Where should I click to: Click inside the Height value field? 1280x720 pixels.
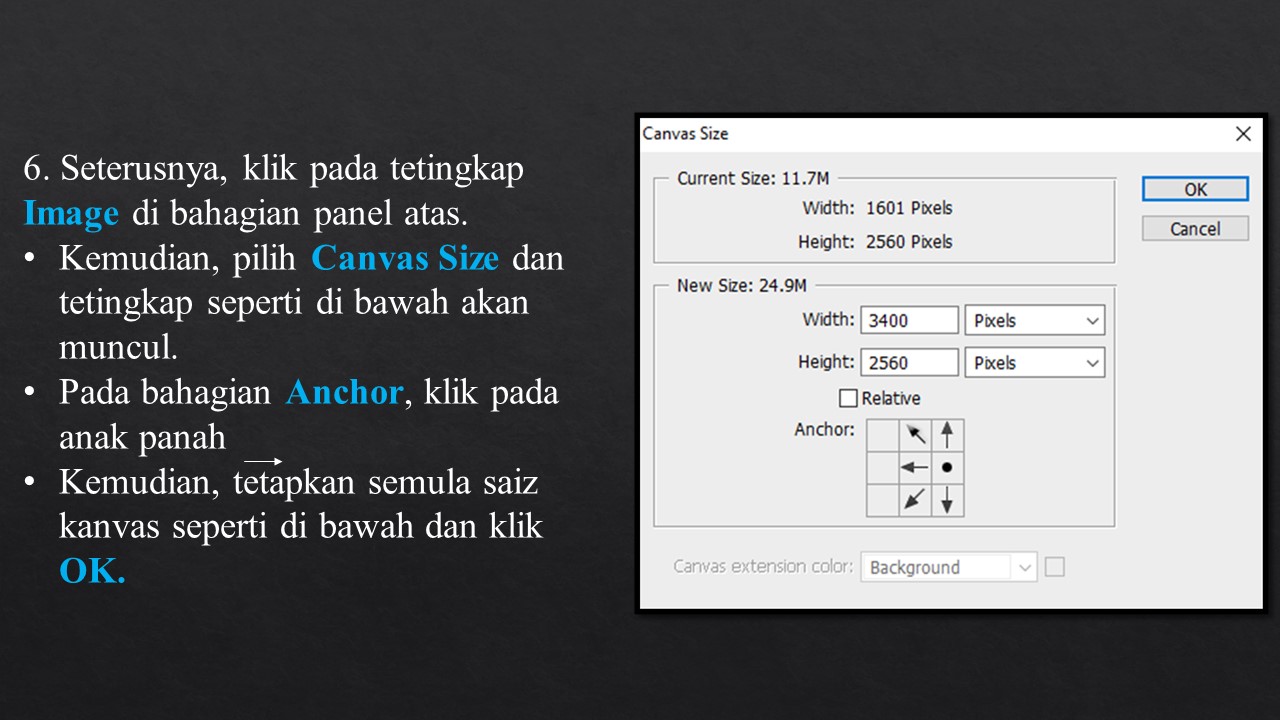907,362
